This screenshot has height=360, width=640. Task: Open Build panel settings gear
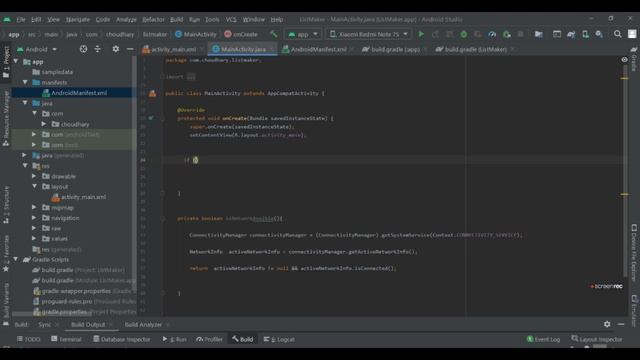607,324
